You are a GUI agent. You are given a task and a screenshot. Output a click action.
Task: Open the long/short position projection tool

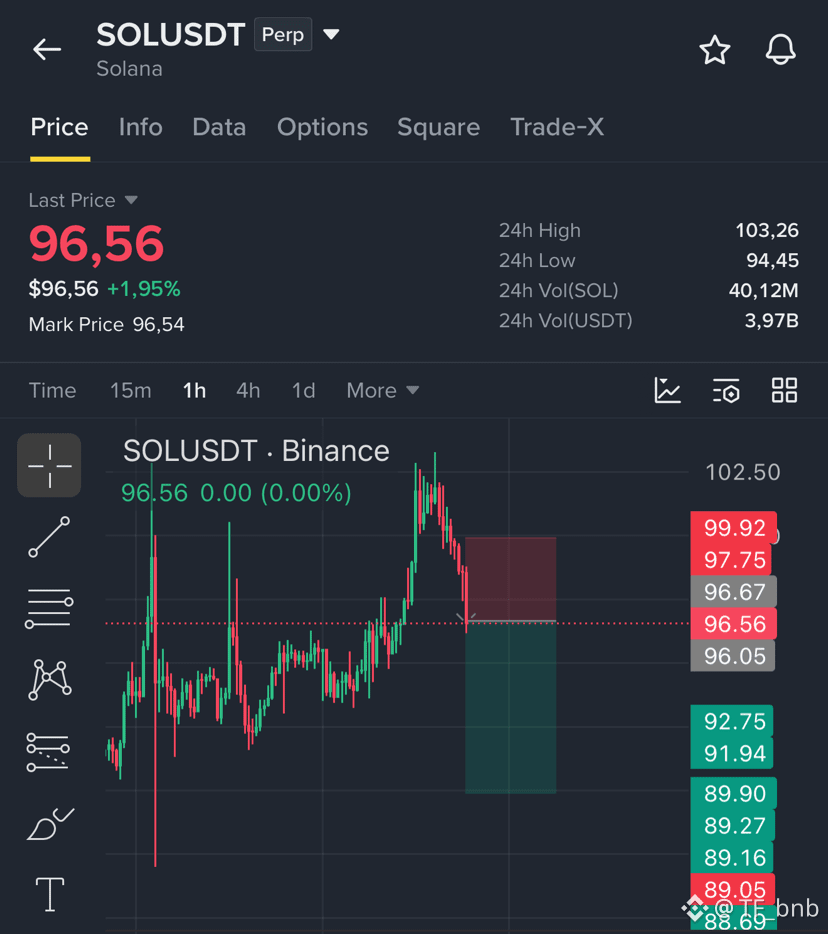pyautogui.click(x=48, y=752)
